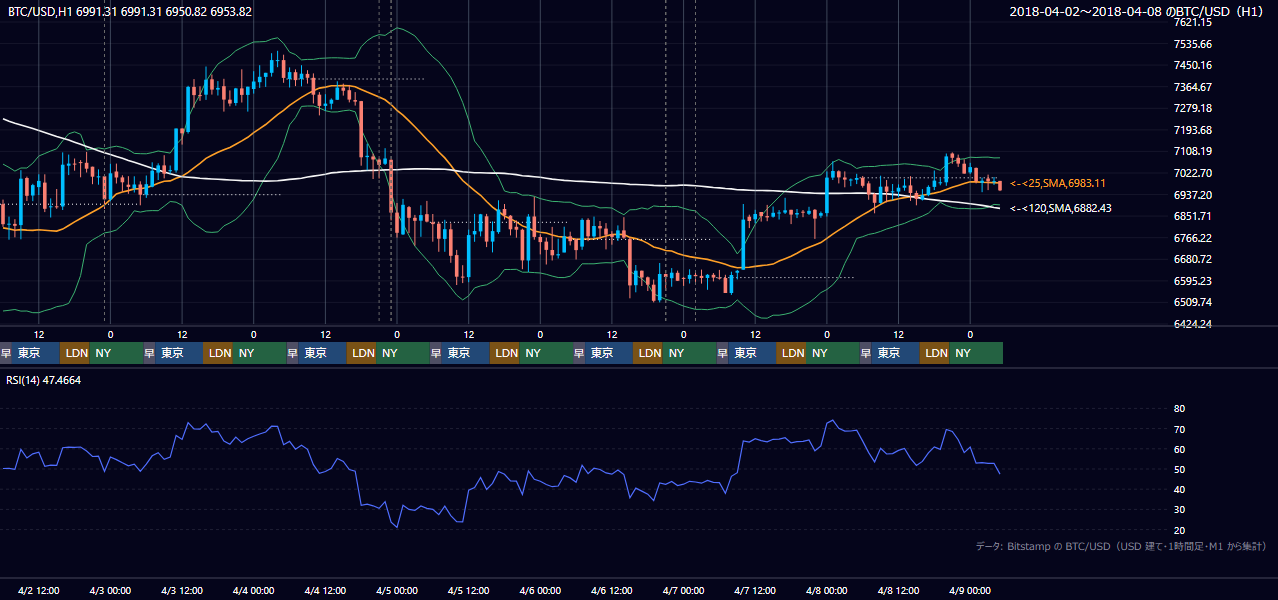This screenshot has height=600, width=1278.
Task: Select price axis label 7279.18
Action: (x=1193, y=108)
